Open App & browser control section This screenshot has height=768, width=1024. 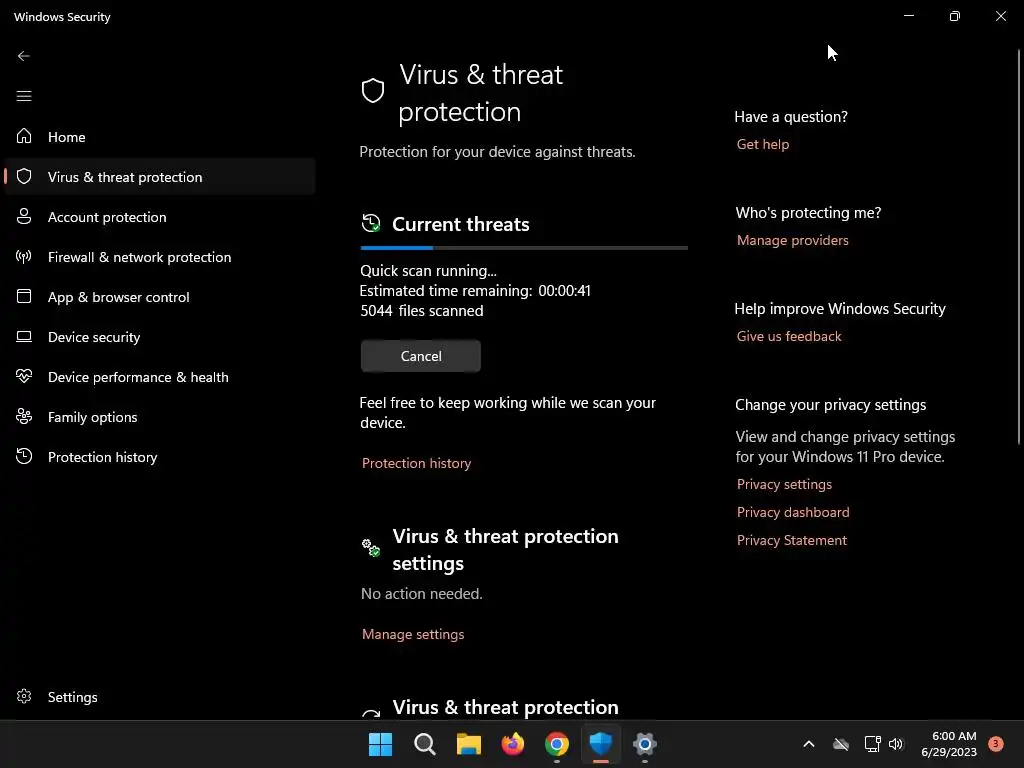tap(159, 296)
